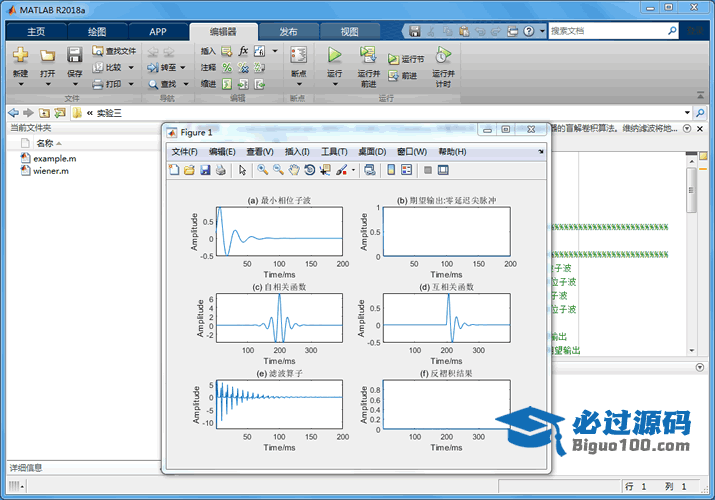The height and width of the screenshot is (500, 715).
Task: Click the smart indent icon
Action: coord(227,84)
